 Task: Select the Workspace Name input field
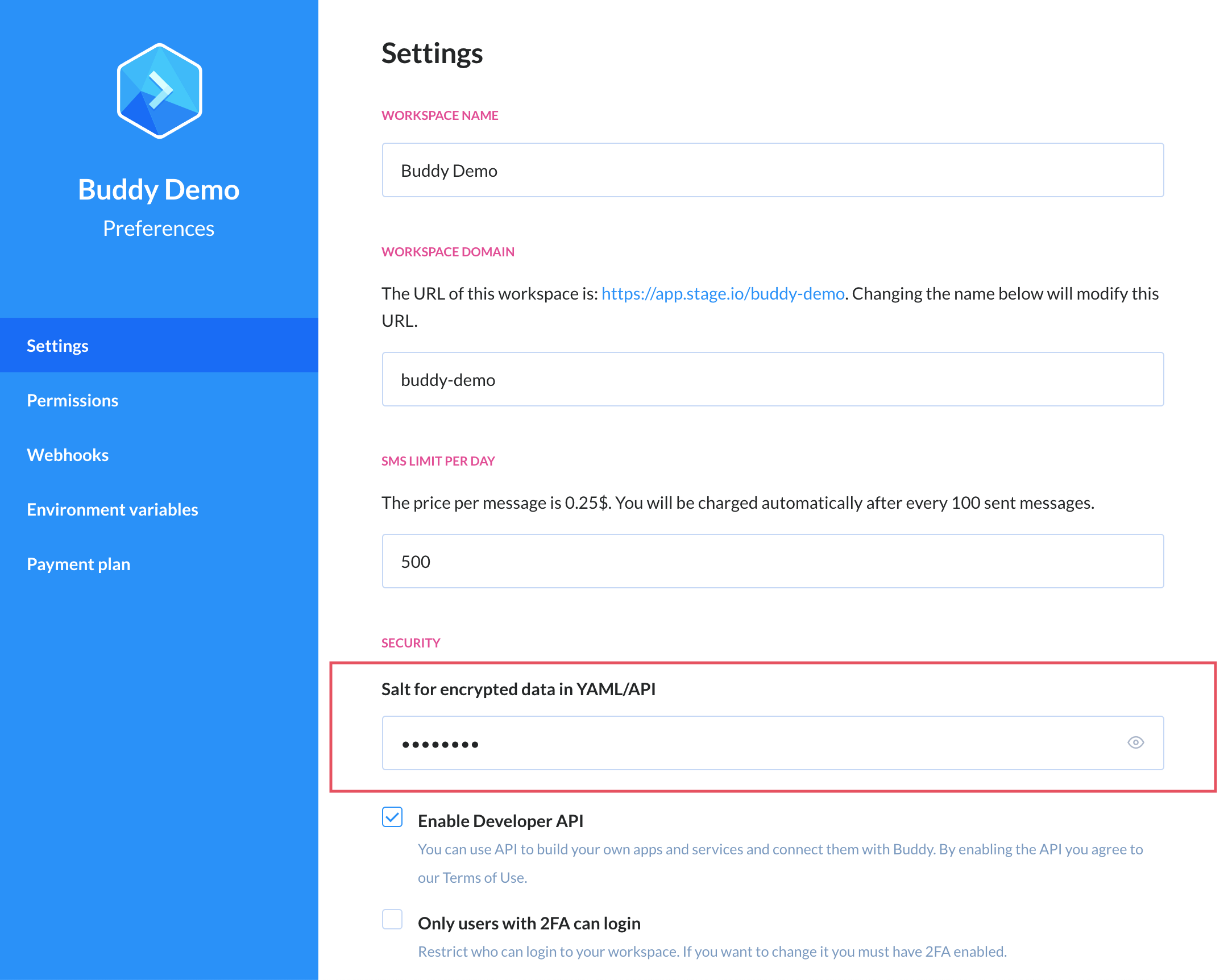coord(774,170)
